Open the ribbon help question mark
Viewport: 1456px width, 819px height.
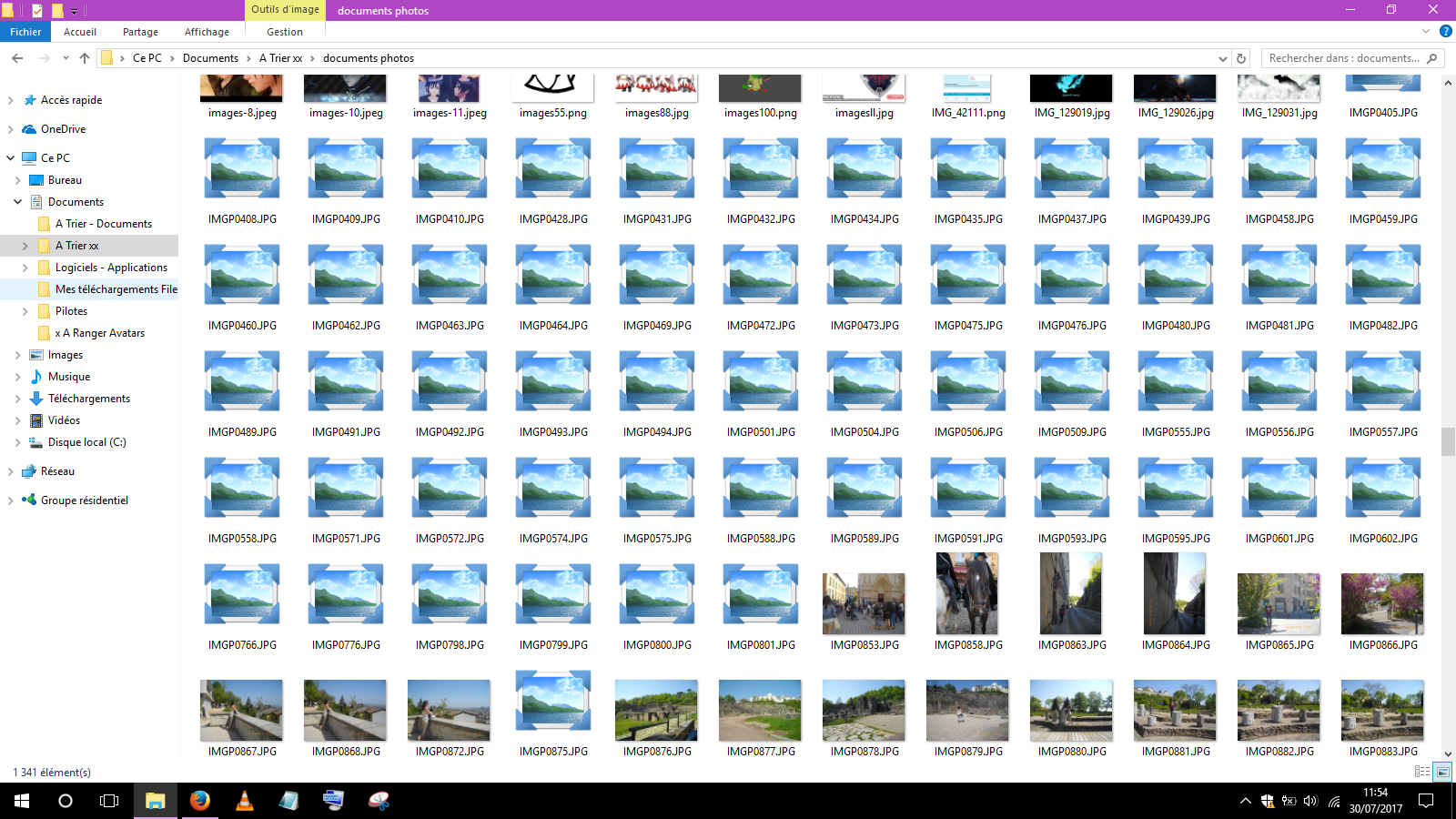[1445, 31]
